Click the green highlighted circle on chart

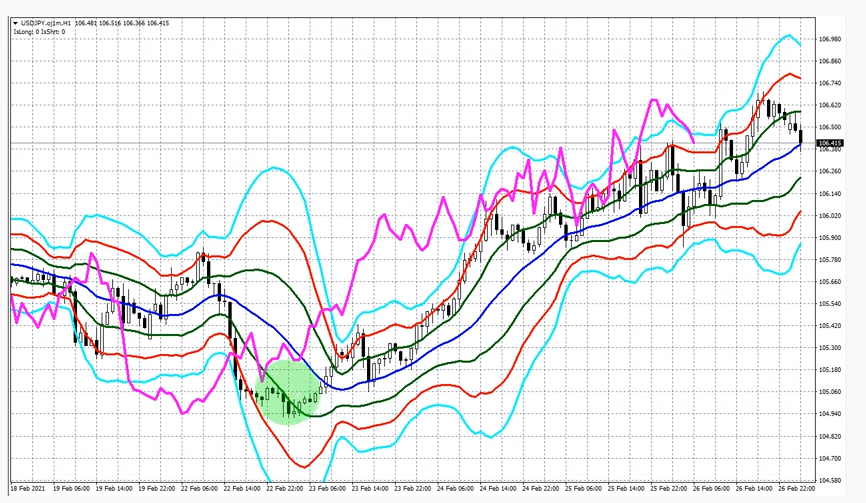click(287, 393)
